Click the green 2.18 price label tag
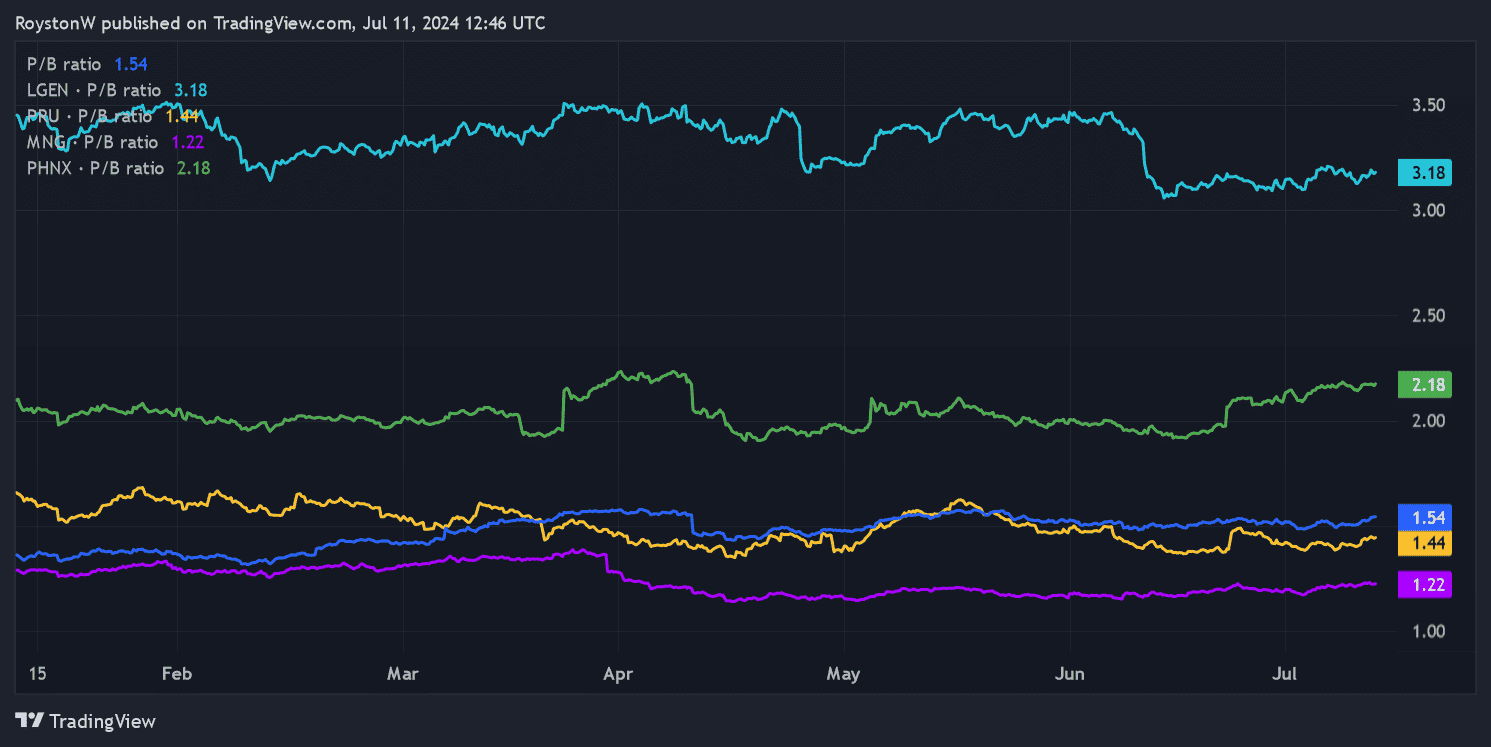Screen dimensions: 1491x747 tap(1424, 384)
